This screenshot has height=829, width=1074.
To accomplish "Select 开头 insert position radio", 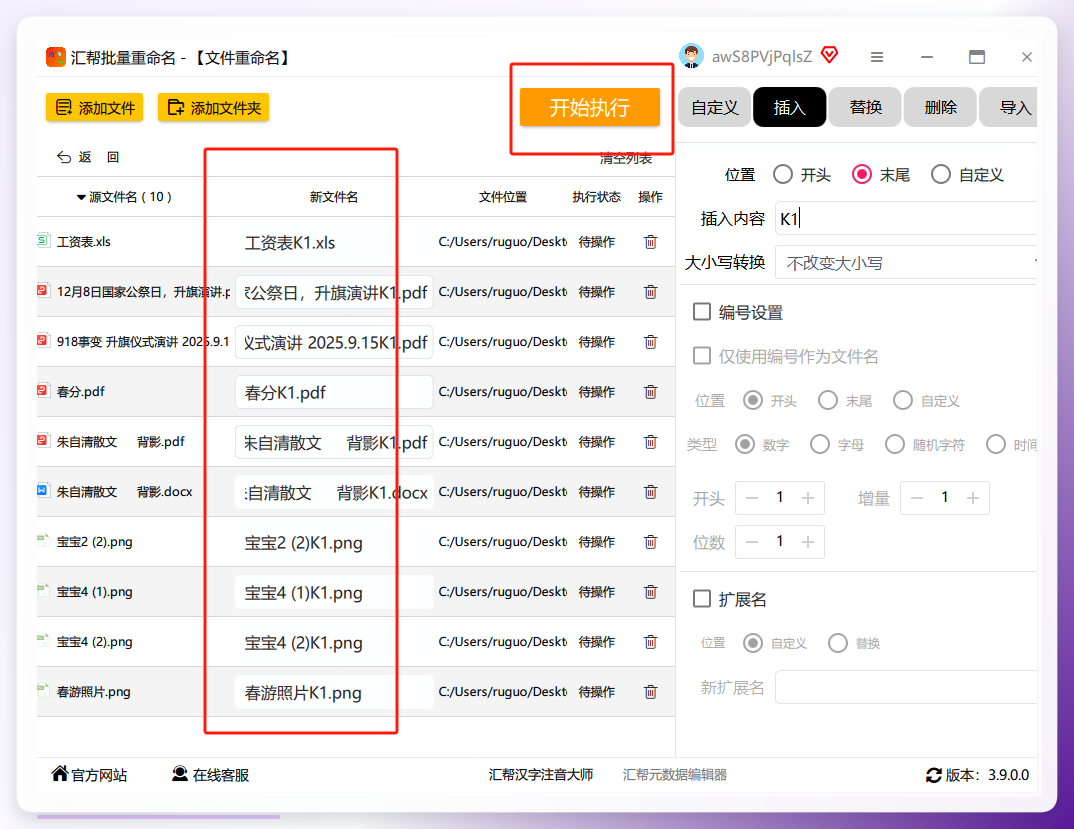I will (x=783, y=175).
